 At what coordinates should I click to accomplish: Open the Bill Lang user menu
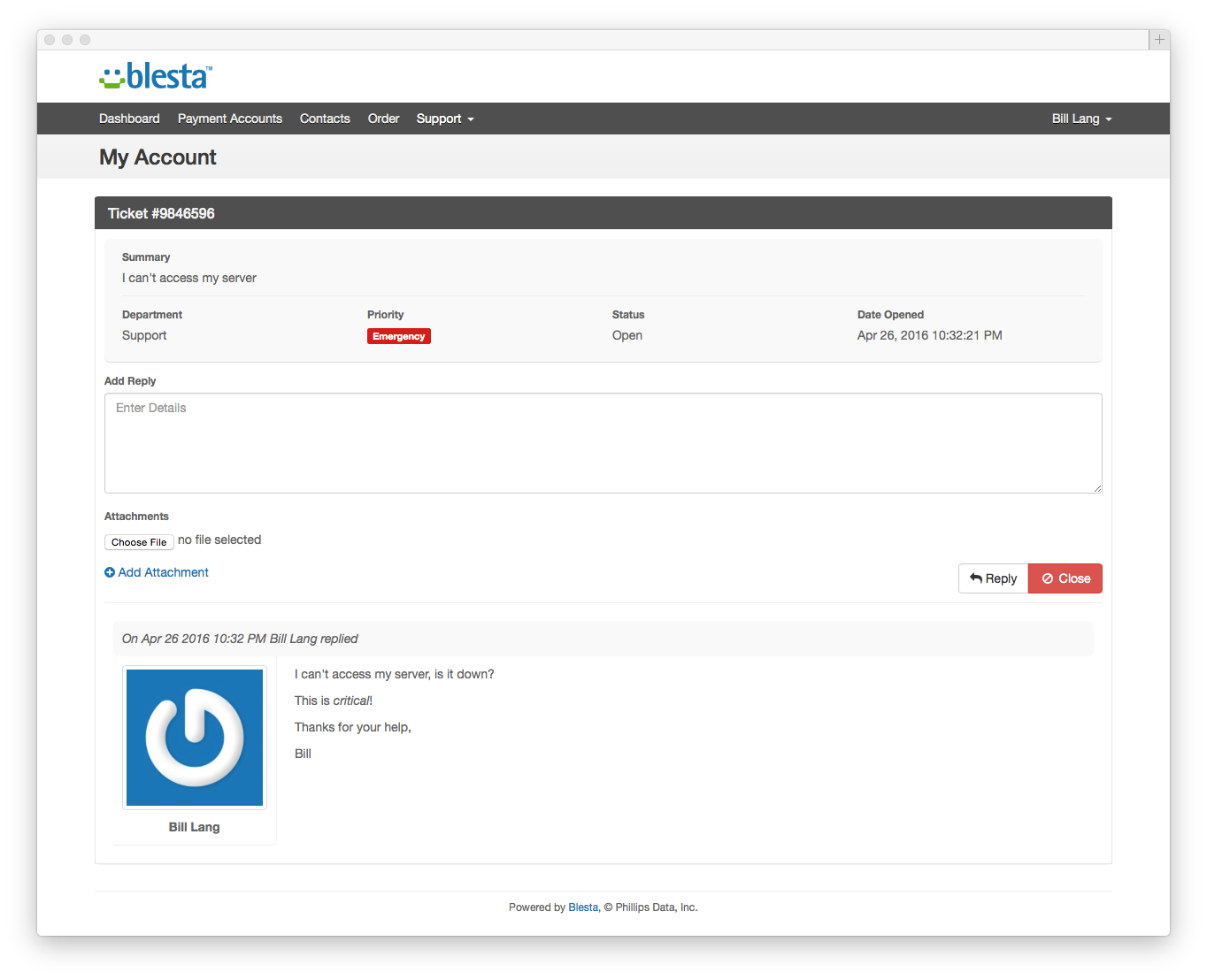point(1081,119)
